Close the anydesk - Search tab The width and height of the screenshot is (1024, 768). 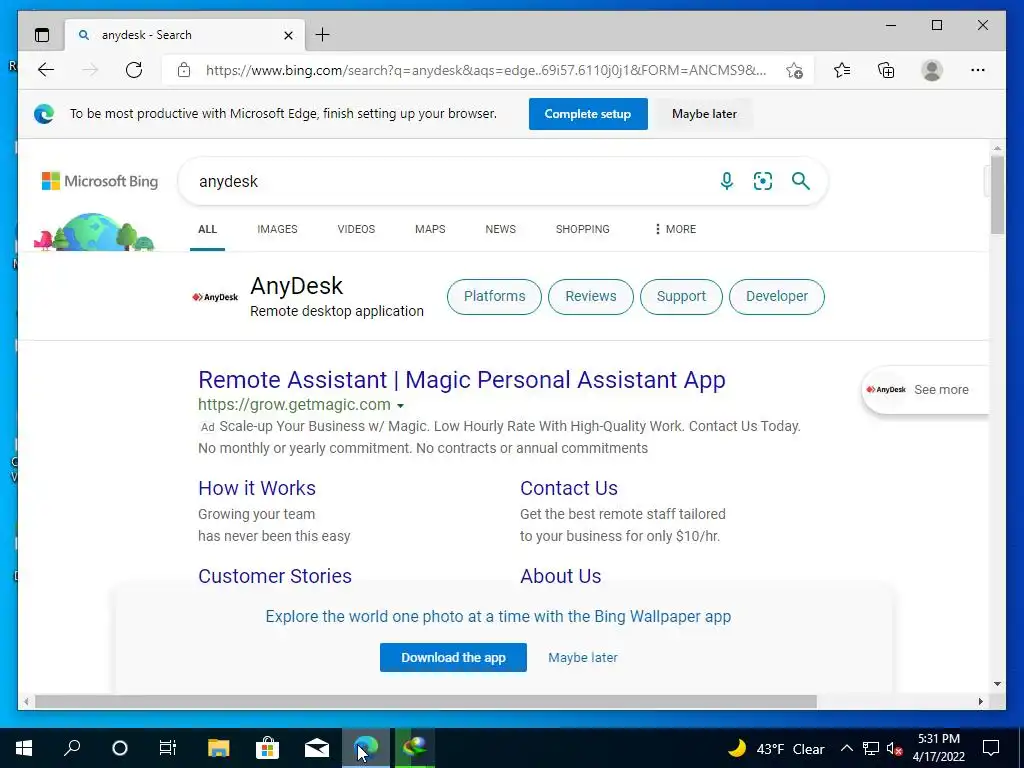(288, 35)
